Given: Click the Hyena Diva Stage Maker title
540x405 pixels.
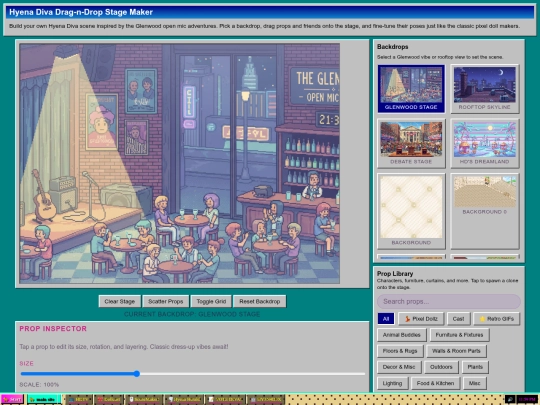Looking at the screenshot, I should [81, 12].
